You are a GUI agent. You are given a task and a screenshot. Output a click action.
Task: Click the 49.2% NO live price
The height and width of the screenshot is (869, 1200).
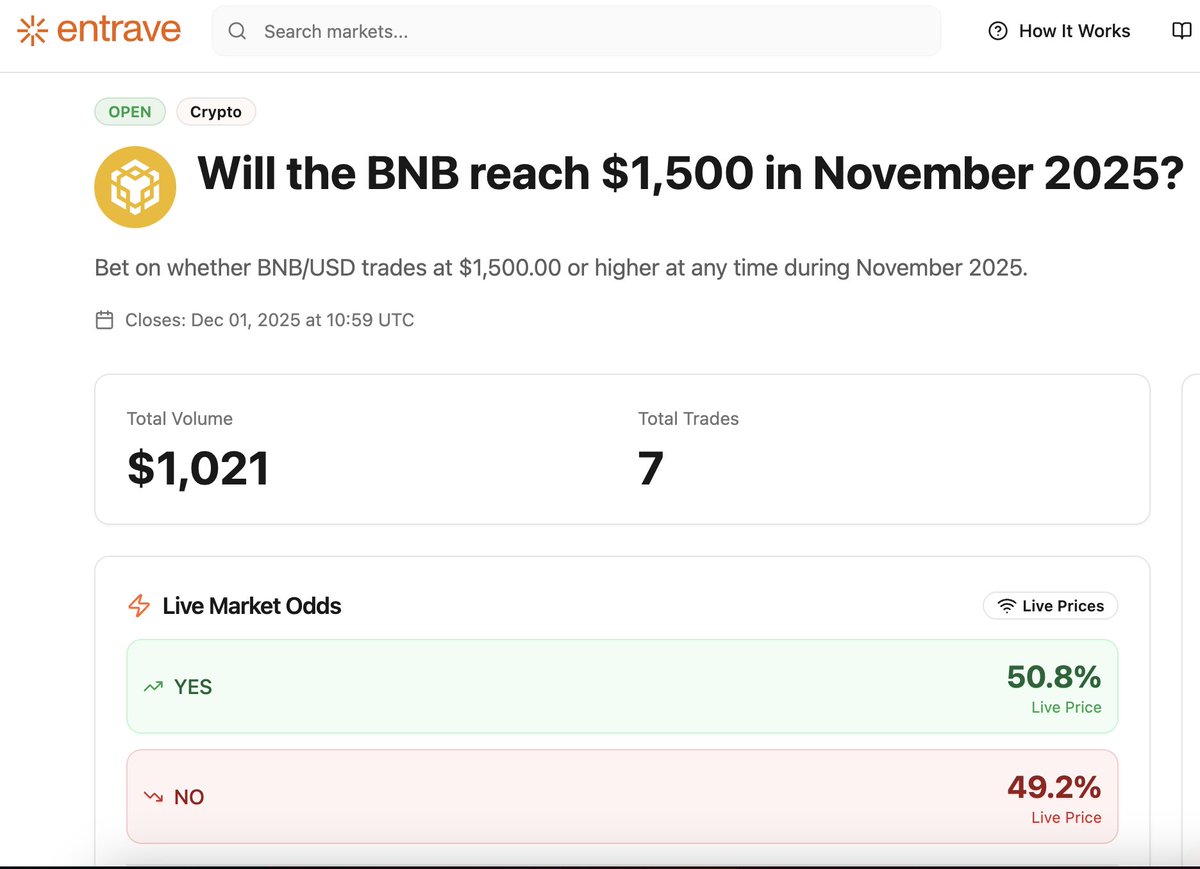[1053, 788]
